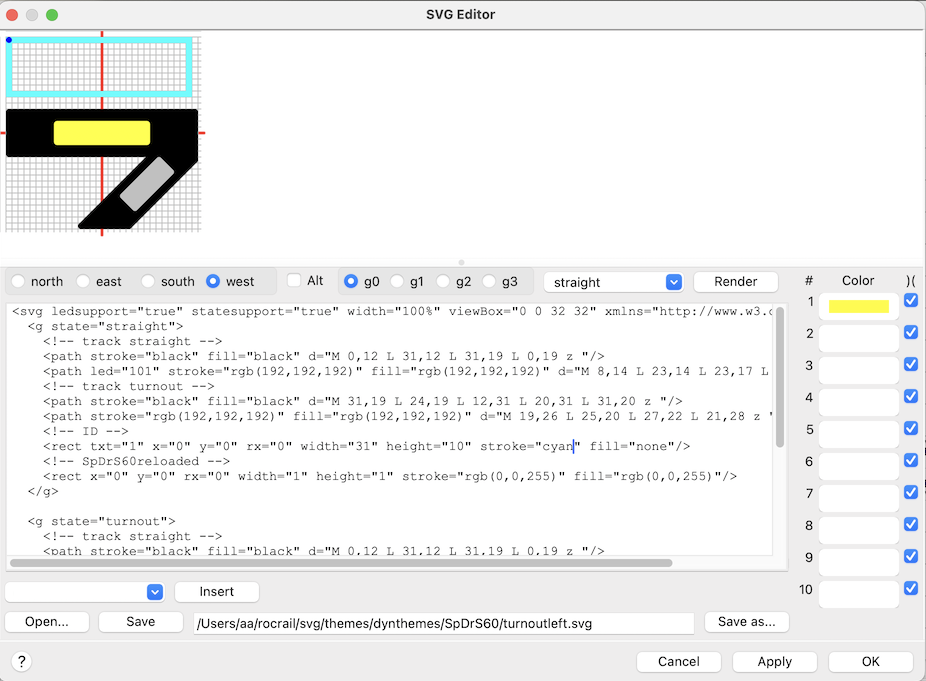This screenshot has width=926, height=681.
Task: Click the Save as... button
Action: (x=746, y=622)
